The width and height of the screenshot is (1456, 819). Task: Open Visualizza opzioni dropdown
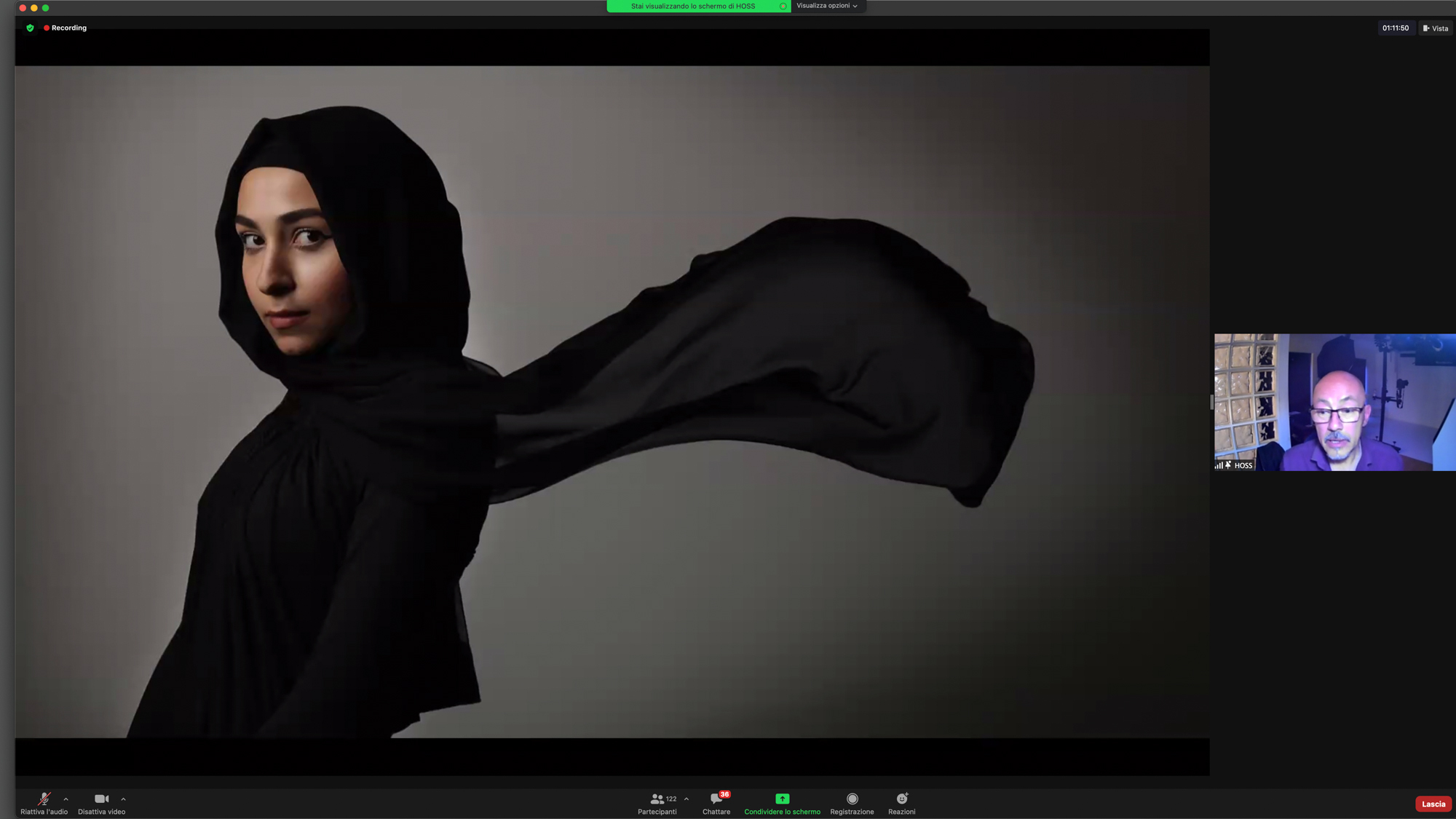(827, 6)
